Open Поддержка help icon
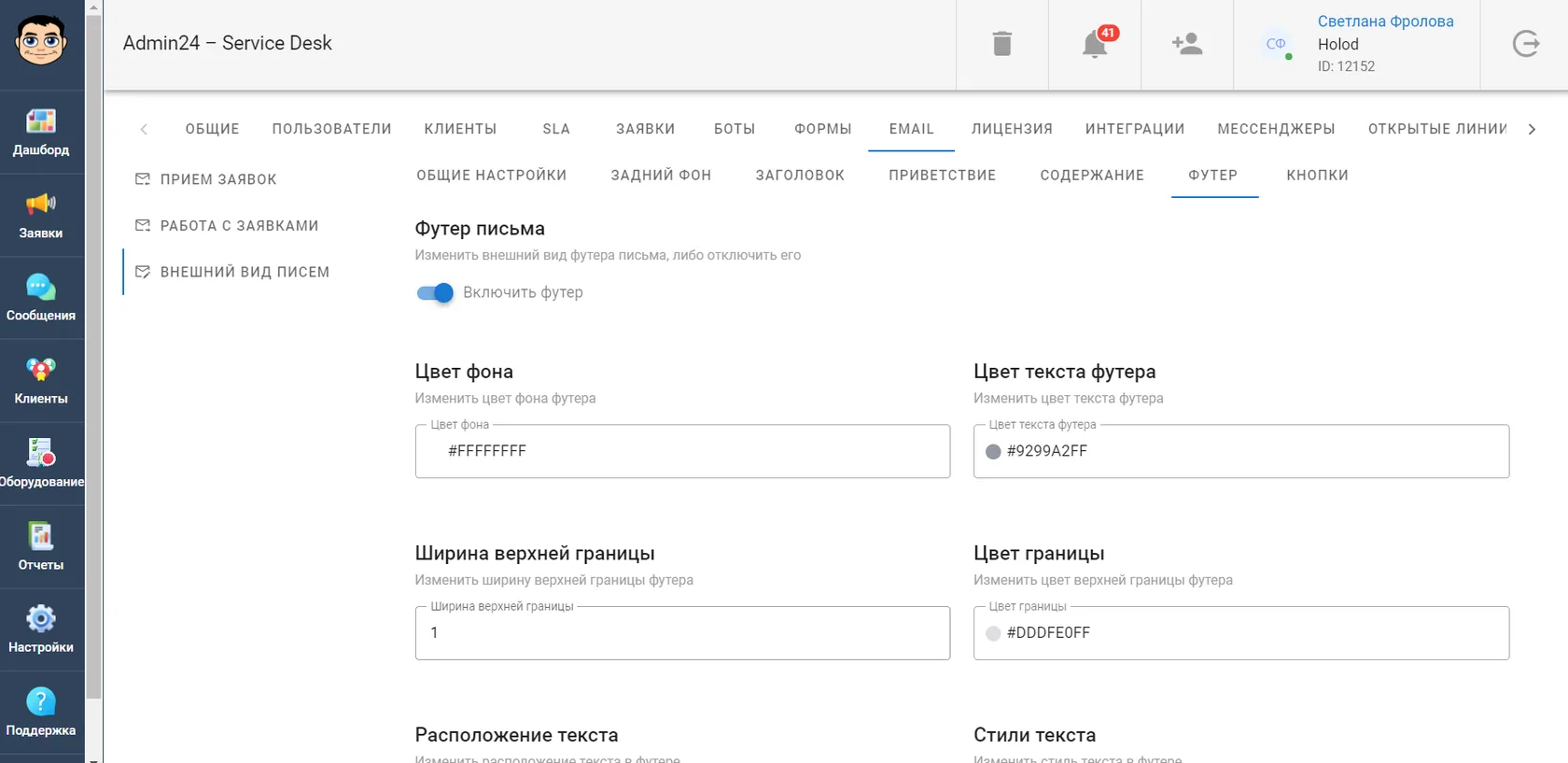The width and height of the screenshot is (1568, 763). (x=41, y=713)
